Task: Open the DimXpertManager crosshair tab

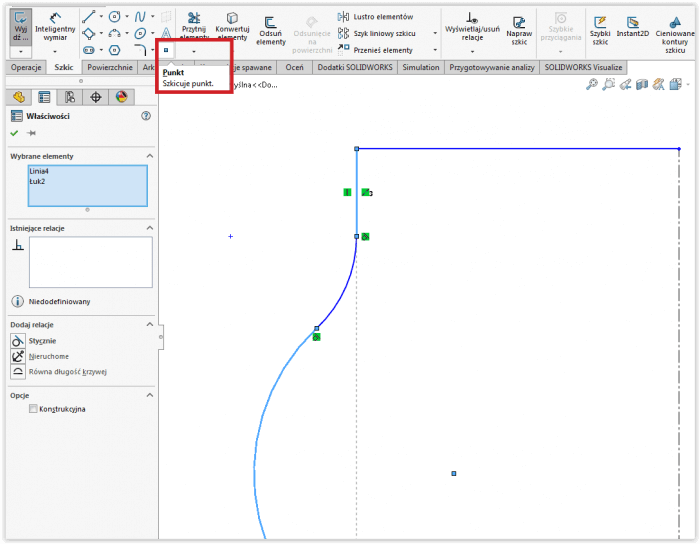Action: coord(96,97)
